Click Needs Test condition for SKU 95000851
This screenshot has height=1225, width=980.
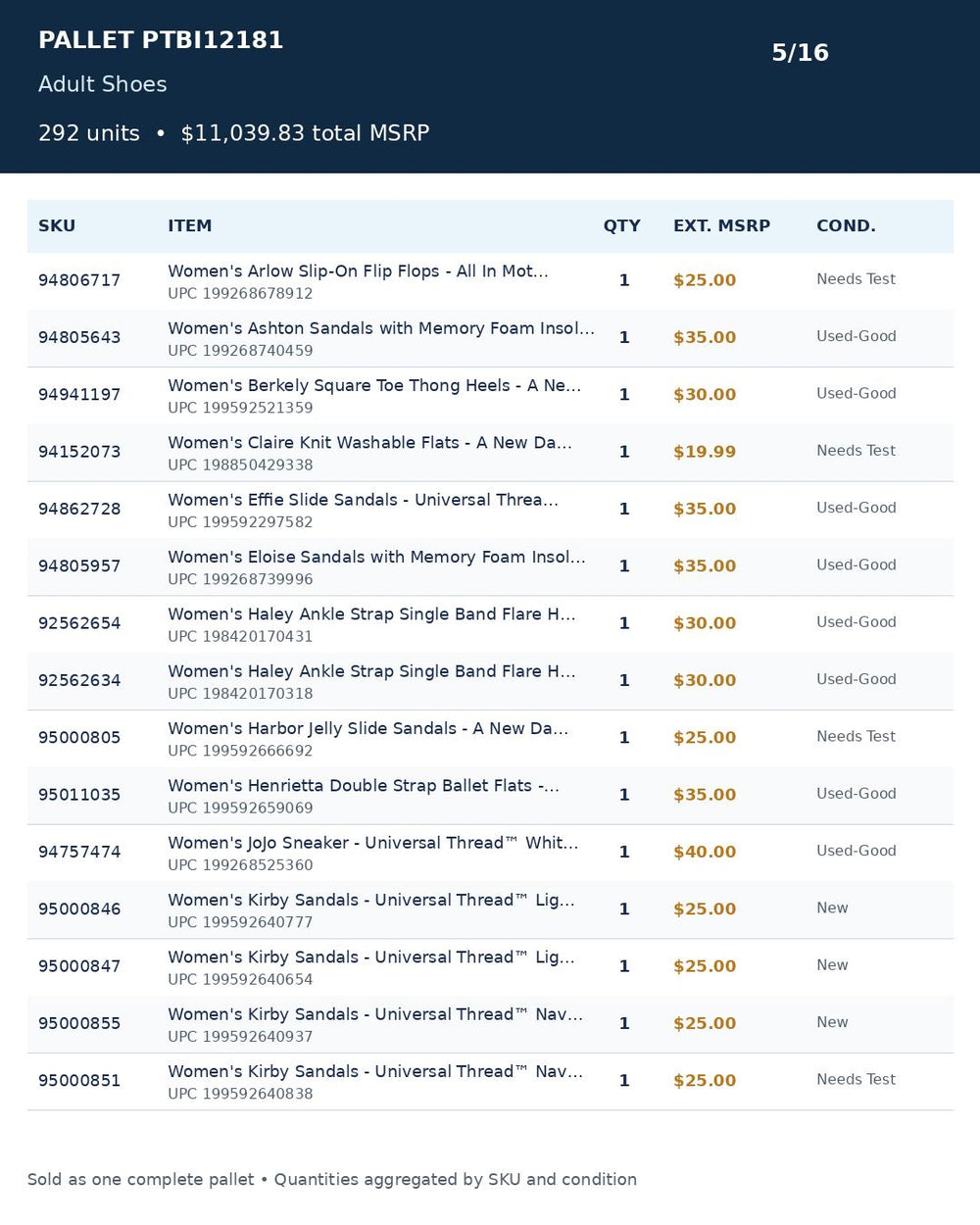[856, 1080]
